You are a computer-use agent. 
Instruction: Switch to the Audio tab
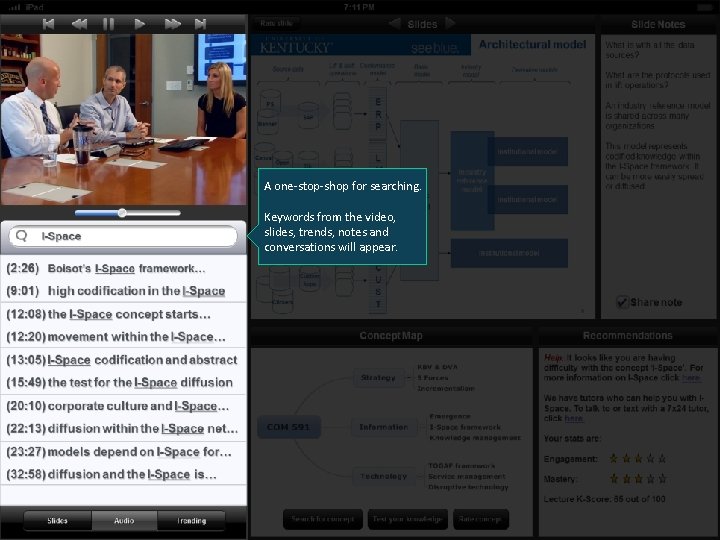[x=124, y=521]
